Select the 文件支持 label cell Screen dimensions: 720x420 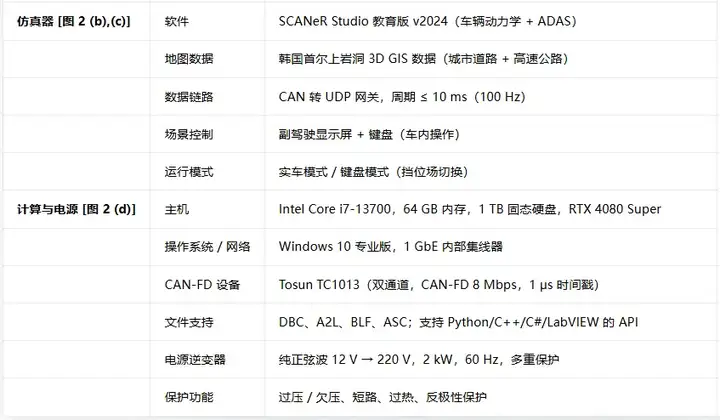point(189,322)
